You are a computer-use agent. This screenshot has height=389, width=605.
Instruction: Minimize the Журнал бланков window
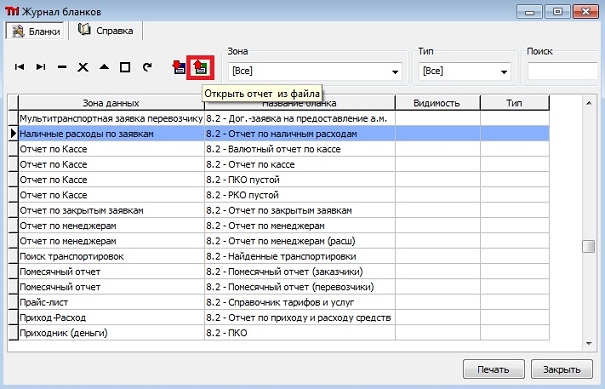[529, 12]
